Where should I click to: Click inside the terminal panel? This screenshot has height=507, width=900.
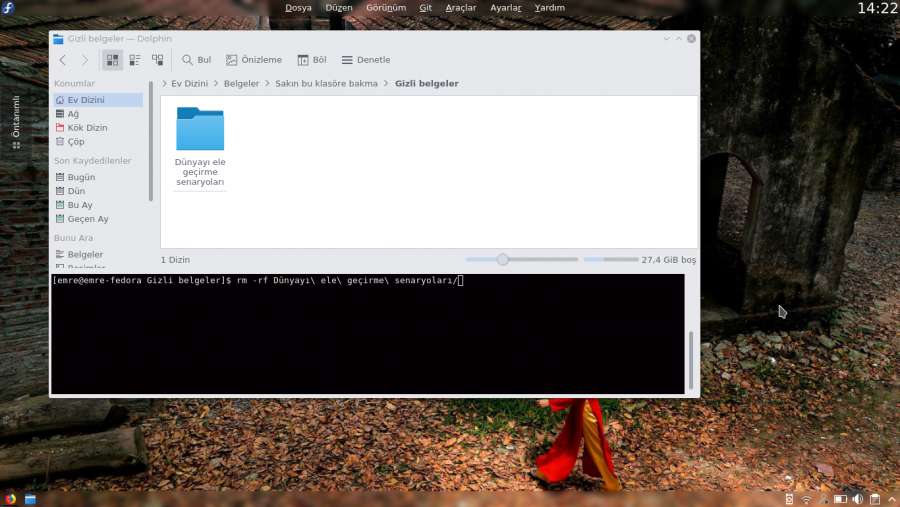click(x=367, y=334)
